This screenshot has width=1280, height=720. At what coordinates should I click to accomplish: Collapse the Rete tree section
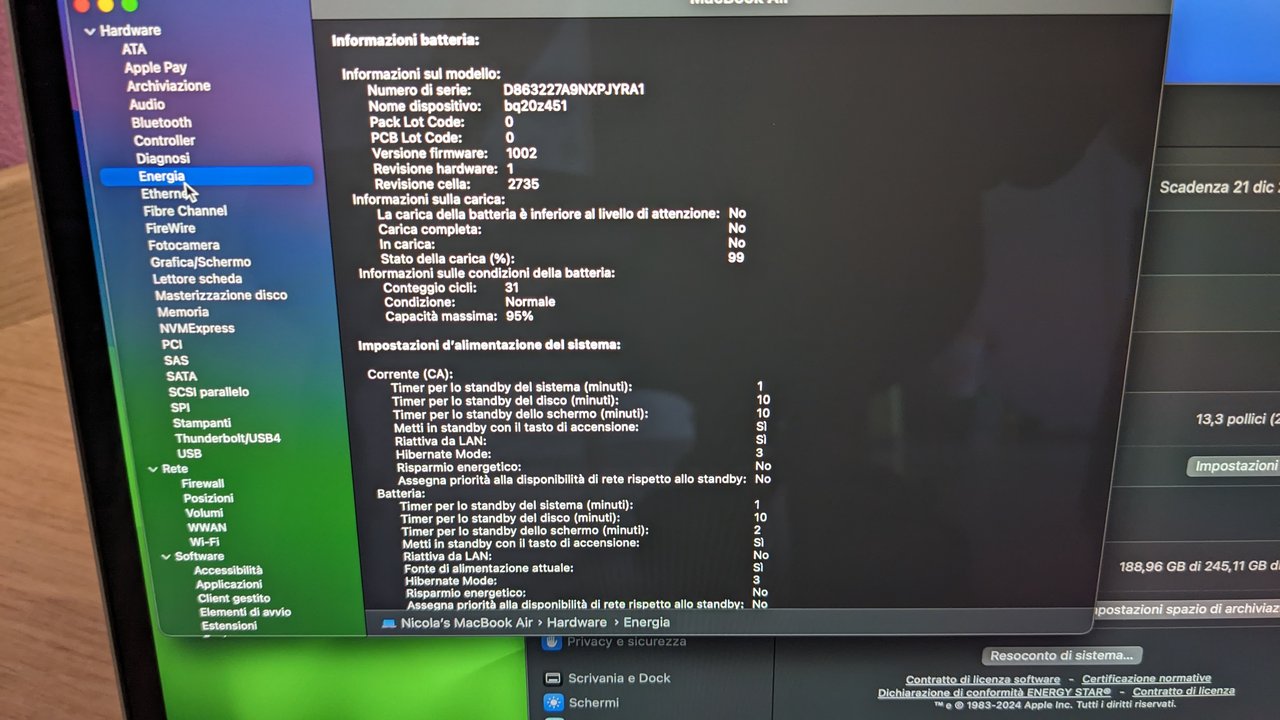[153, 469]
